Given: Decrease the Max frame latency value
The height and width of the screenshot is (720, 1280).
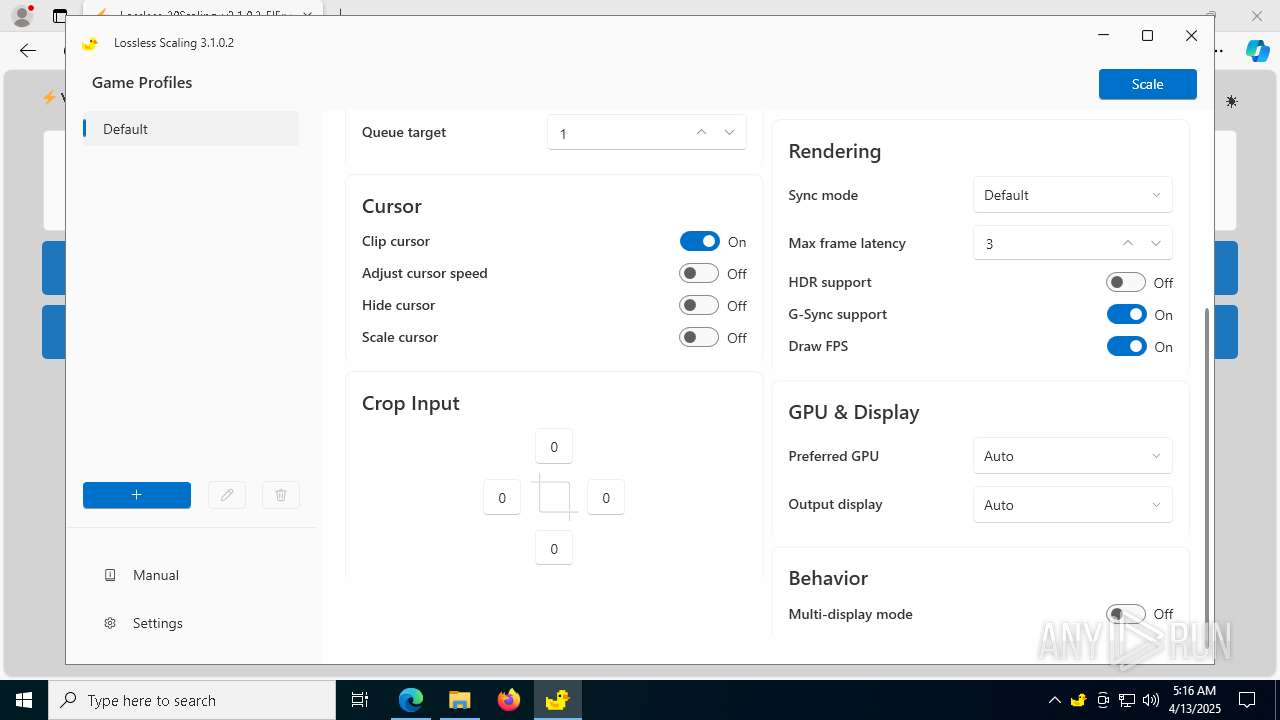Looking at the screenshot, I should click(x=1156, y=243).
